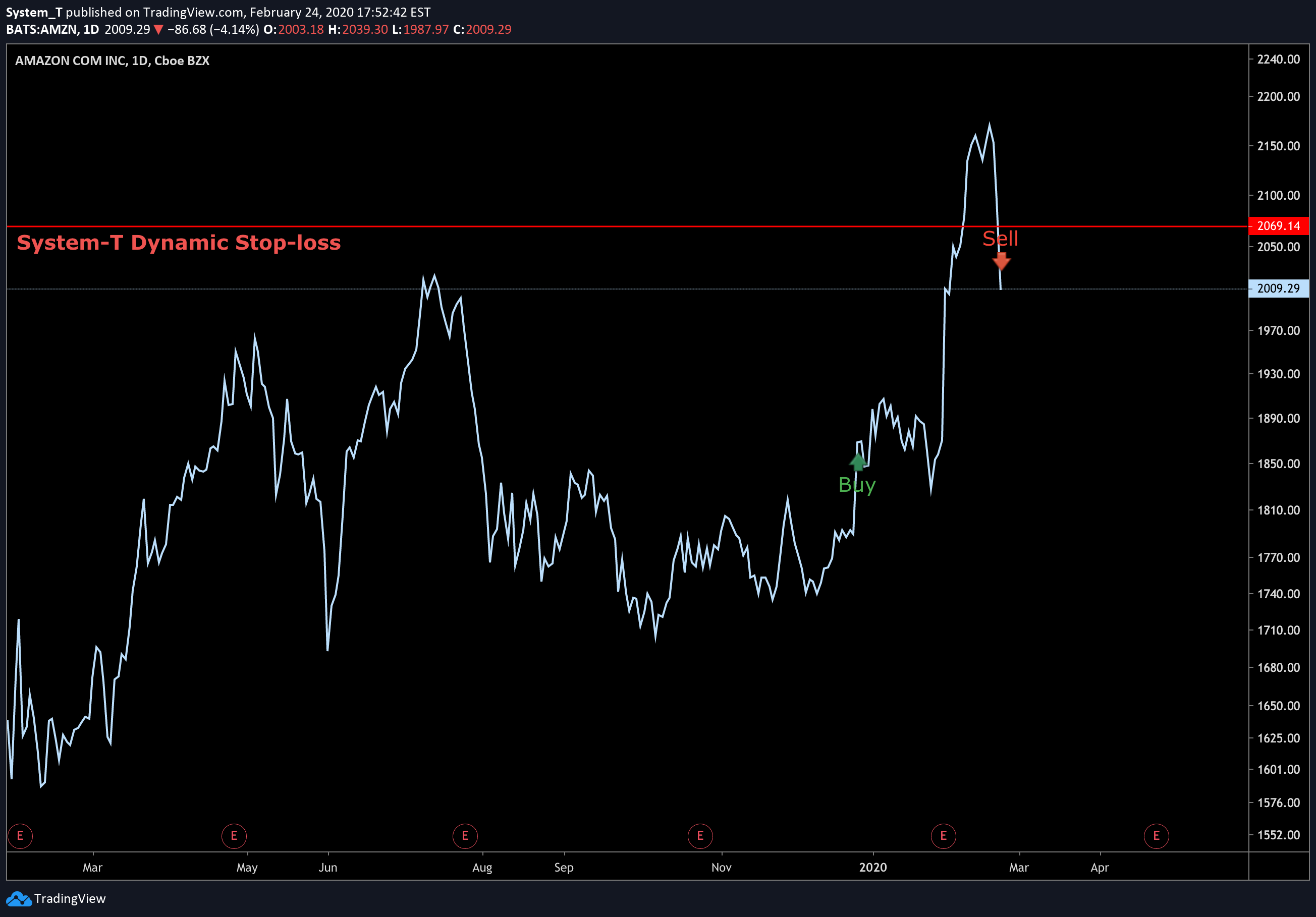Click the earnings E marker near March
This screenshot has height=917, width=1316.
(x=20, y=836)
